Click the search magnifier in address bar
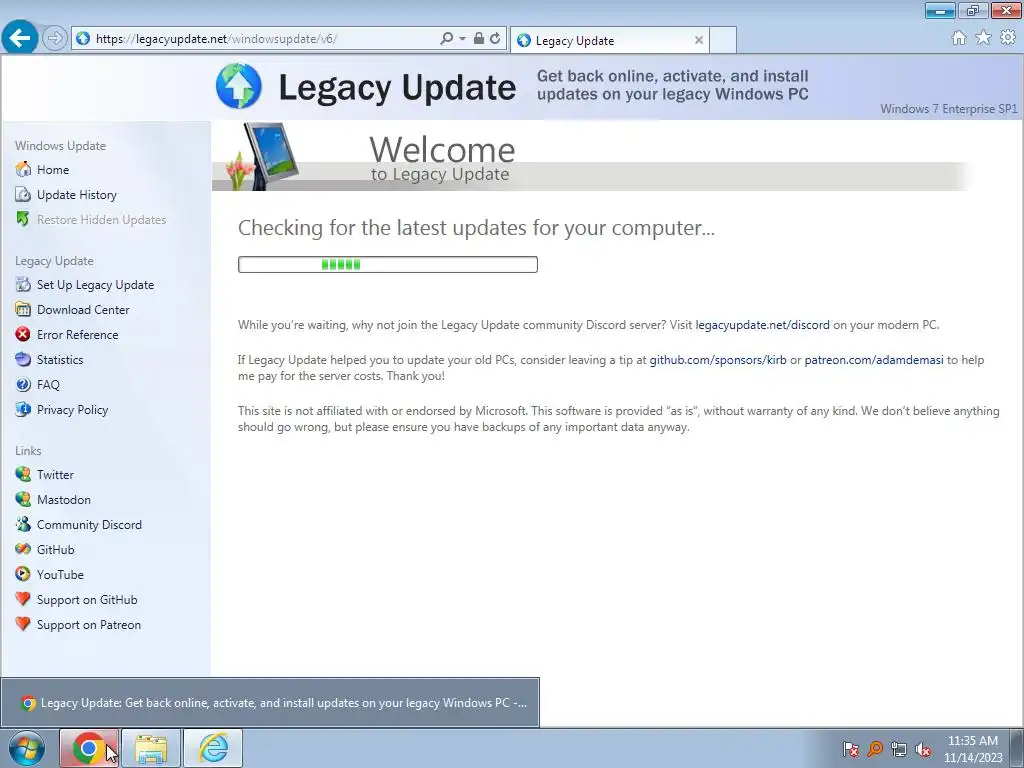The width and height of the screenshot is (1024, 768). (447, 39)
